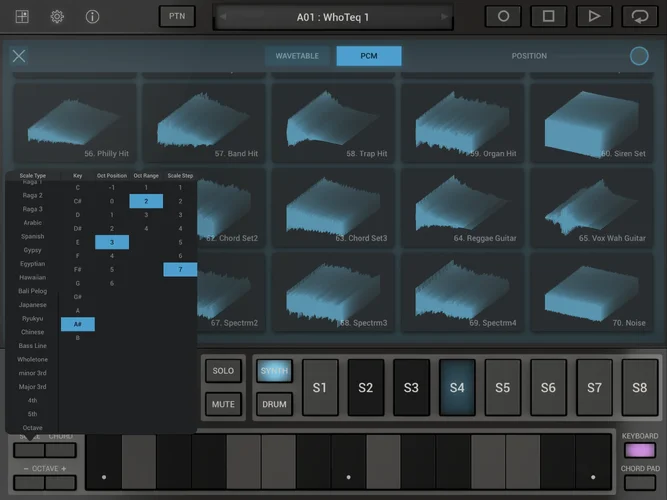The image size is (667, 500).
Task: Toggle the SOLO button
Action: point(223,371)
